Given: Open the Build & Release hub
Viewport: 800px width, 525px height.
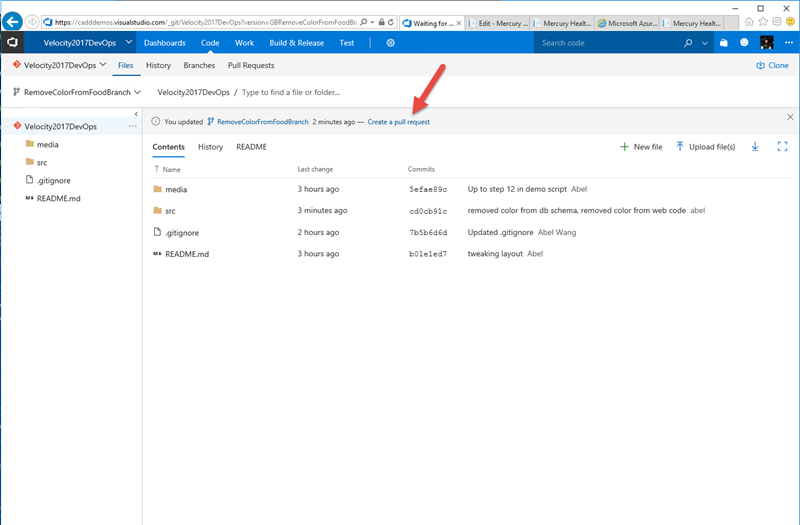Looking at the screenshot, I should pos(296,43).
